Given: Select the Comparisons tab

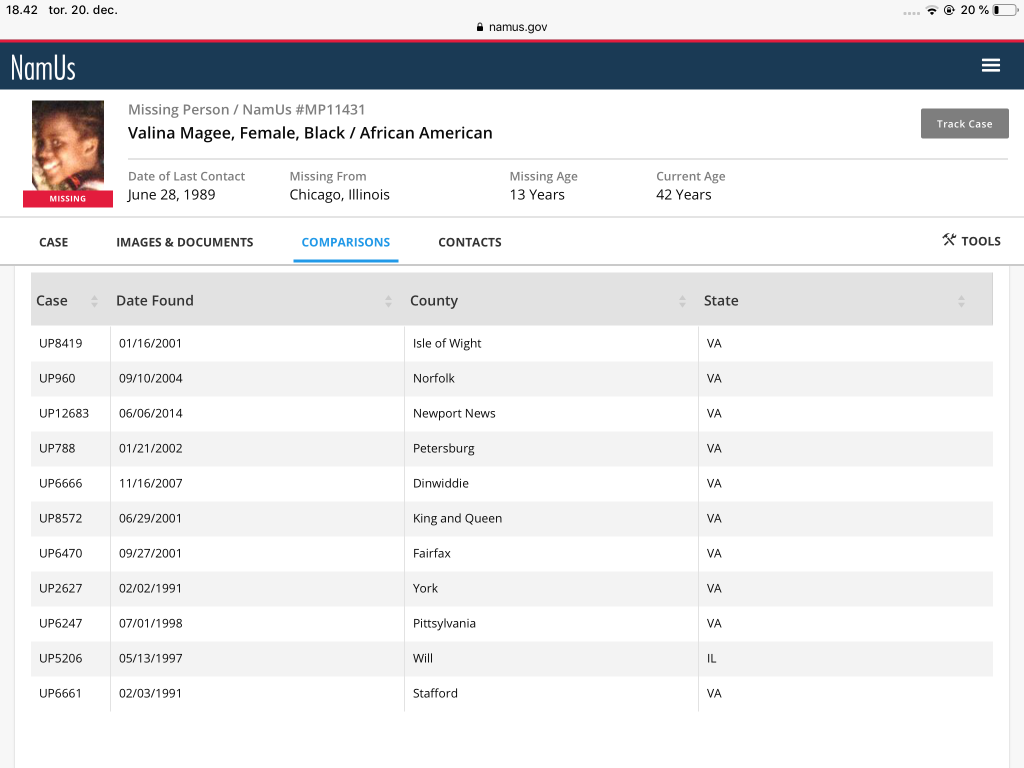Looking at the screenshot, I should [x=345, y=242].
